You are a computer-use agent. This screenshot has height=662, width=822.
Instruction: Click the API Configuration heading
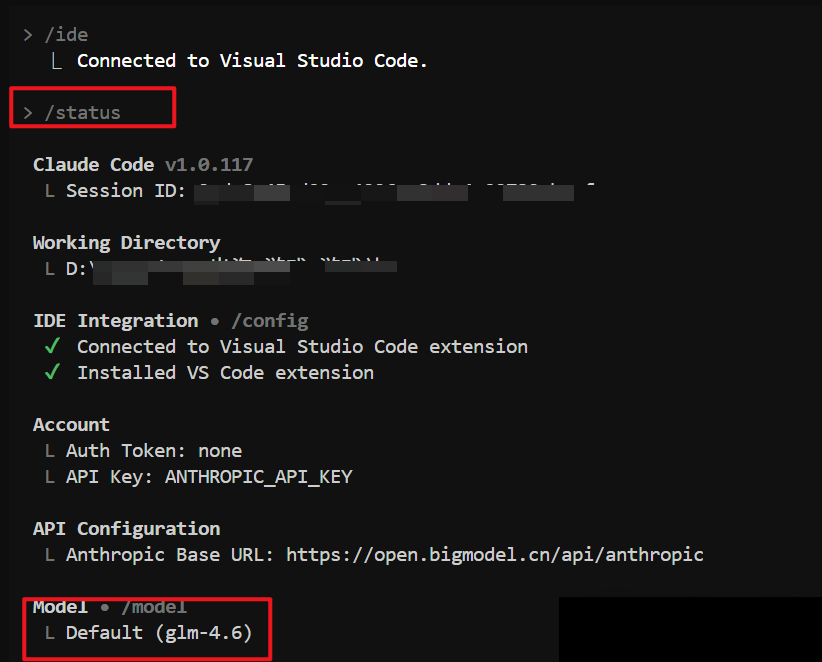pyautogui.click(x=126, y=529)
